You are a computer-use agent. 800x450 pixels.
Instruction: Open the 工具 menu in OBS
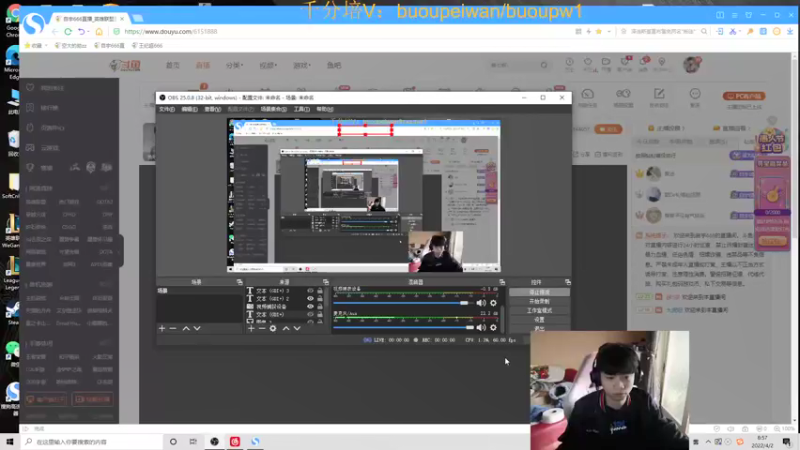click(302, 109)
